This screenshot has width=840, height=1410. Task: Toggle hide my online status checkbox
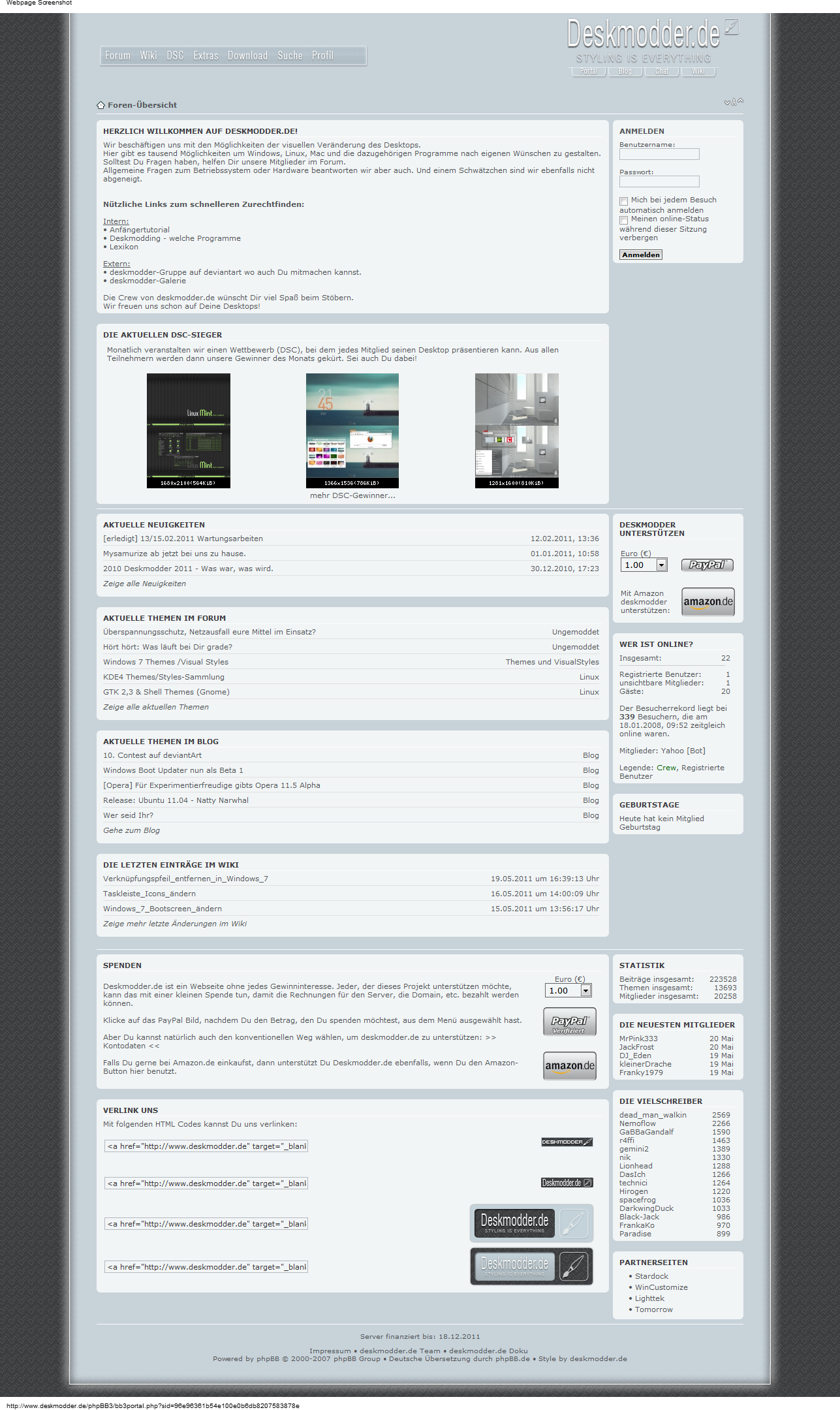(623, 220)
